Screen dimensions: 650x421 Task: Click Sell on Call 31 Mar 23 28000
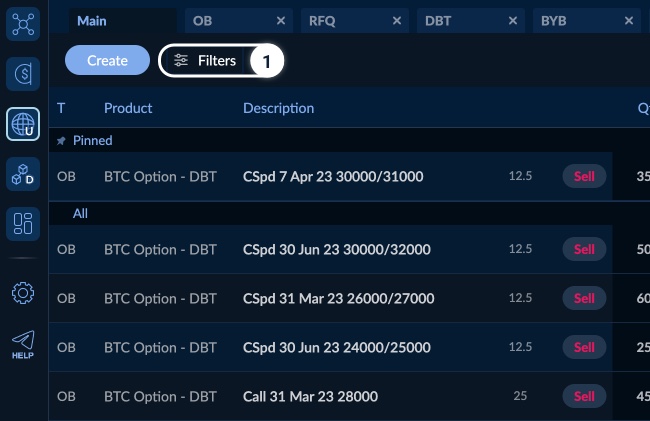click(x=584, y=396)
